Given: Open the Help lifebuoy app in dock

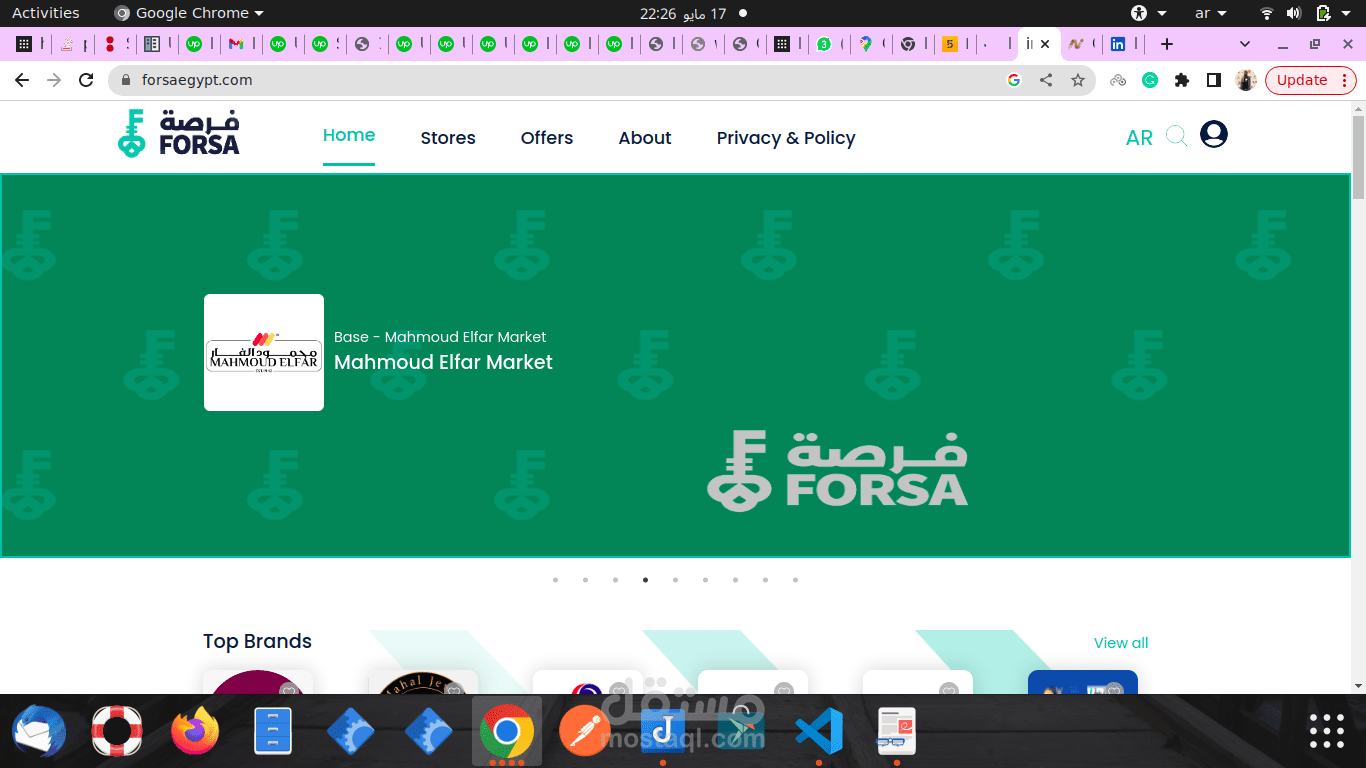Looking at the screenshot, I should click(x=117, y=731).
